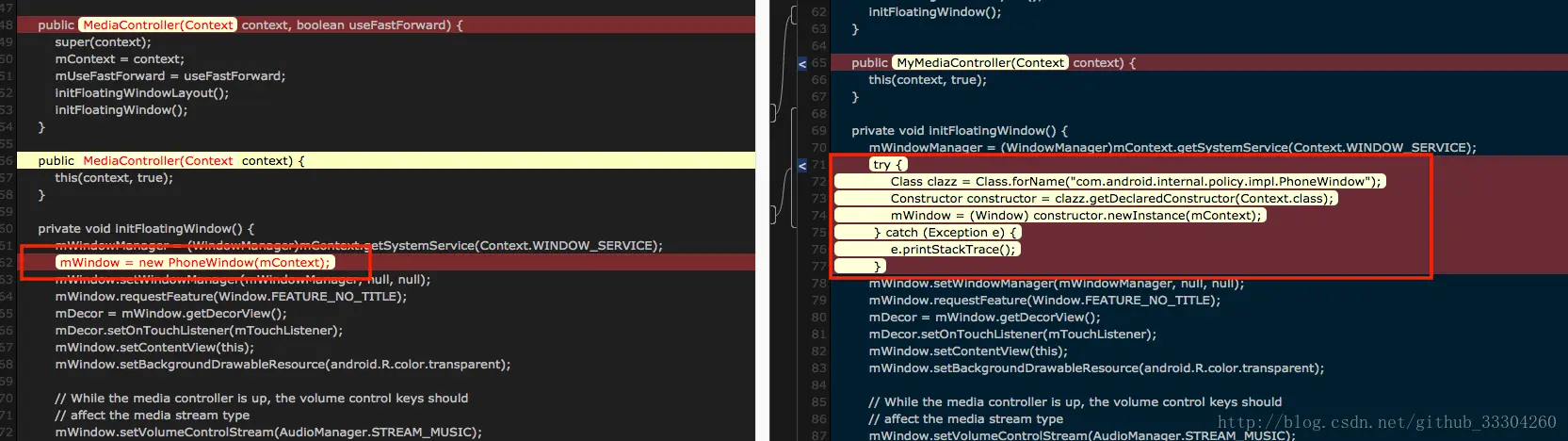Click 'super(context);' line in left pane
1568x441 pixels.
(x=103, y=42)
